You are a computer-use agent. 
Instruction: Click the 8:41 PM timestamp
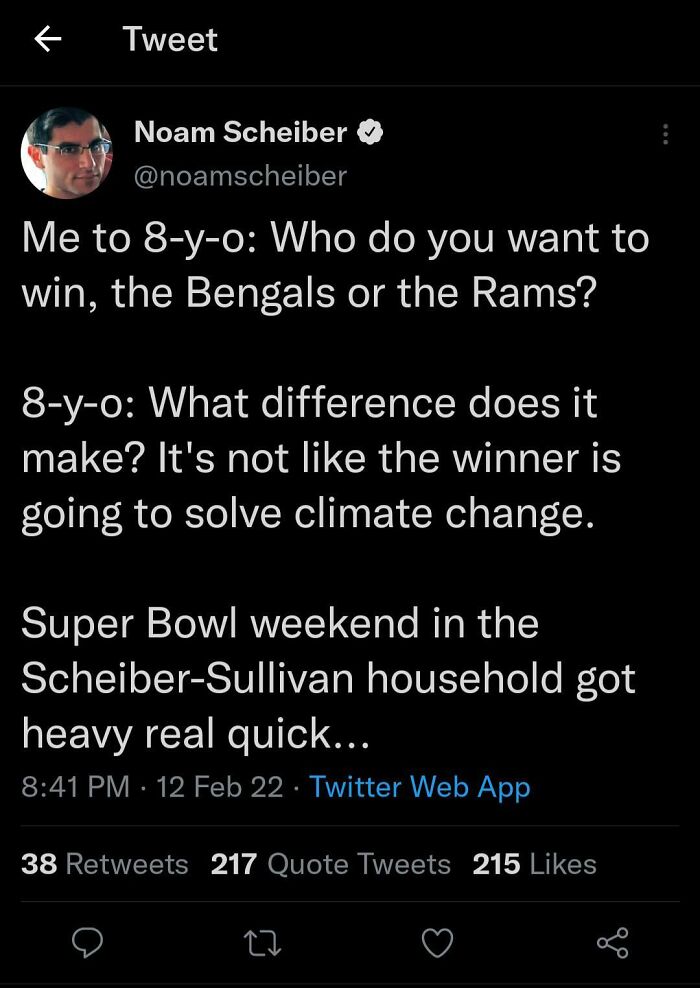[x=76, y=786]
